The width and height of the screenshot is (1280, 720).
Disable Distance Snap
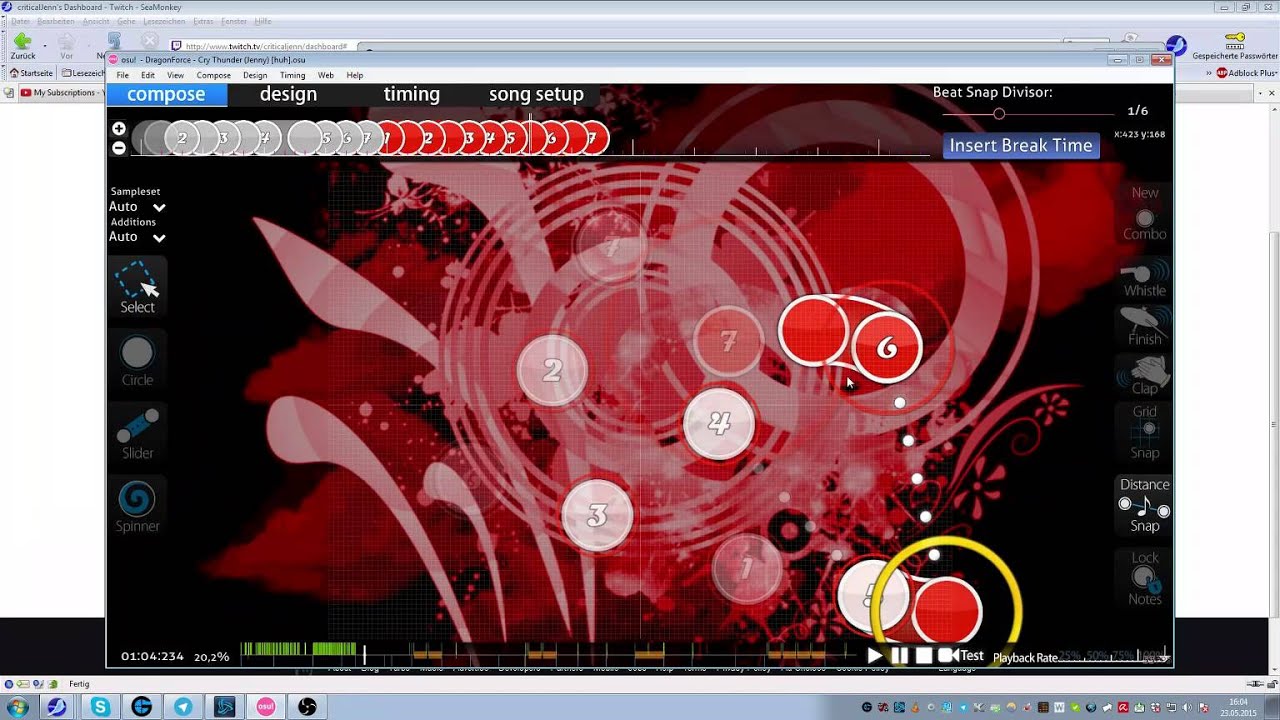pyautogui.click(x=1145, y=505)
